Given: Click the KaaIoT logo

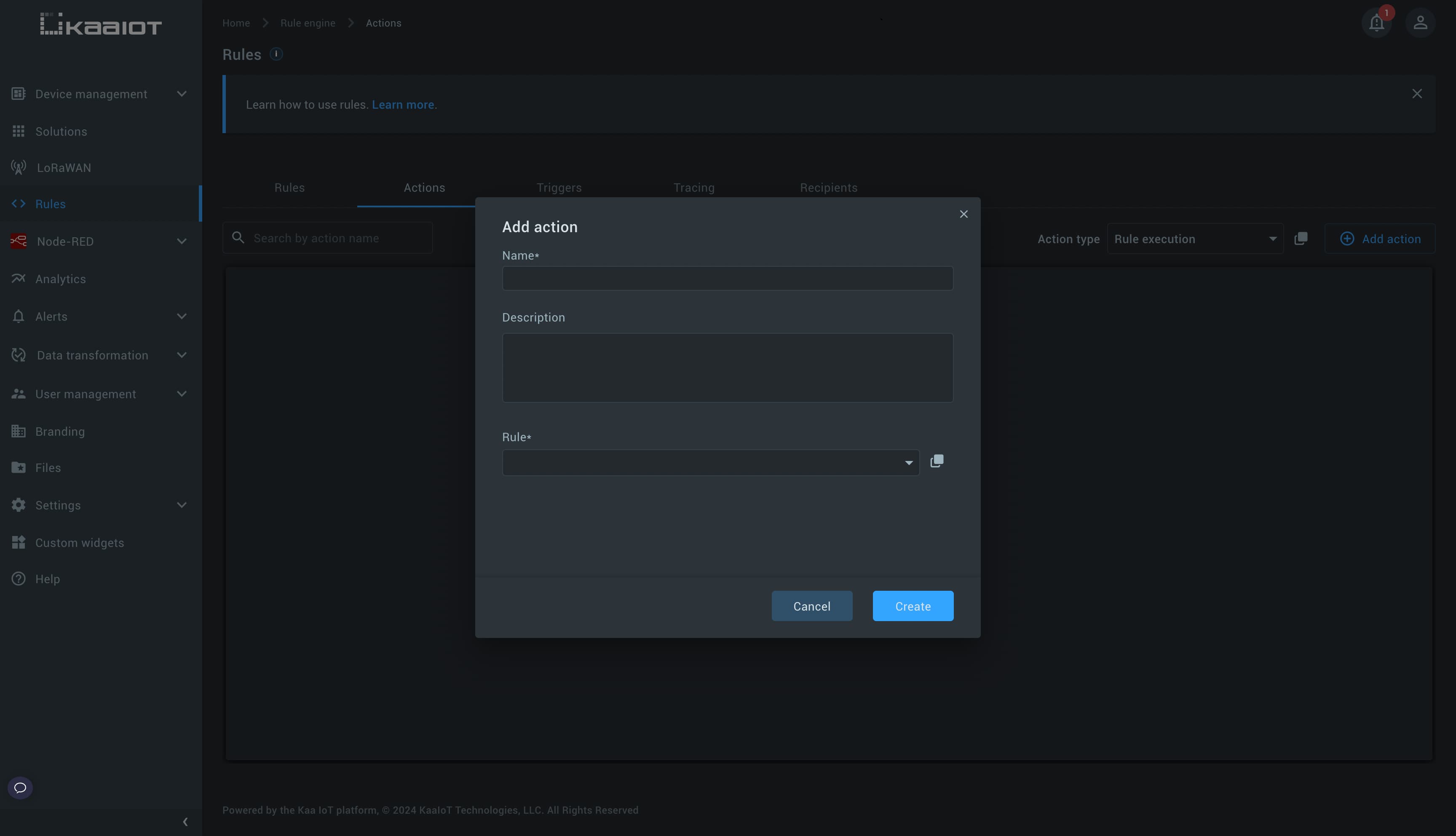Looking at the screenshot, I should [x=101, y=24].
